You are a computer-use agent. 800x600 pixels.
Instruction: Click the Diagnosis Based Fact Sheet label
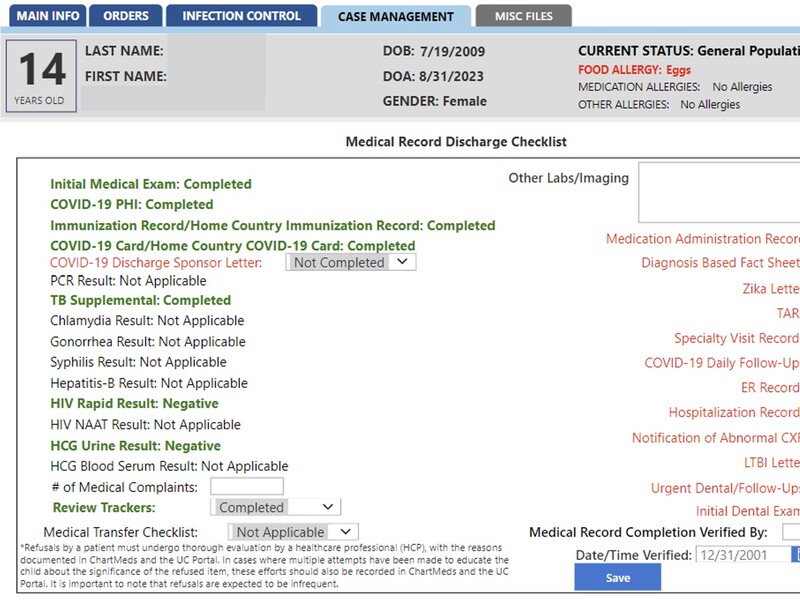point(720,263)
